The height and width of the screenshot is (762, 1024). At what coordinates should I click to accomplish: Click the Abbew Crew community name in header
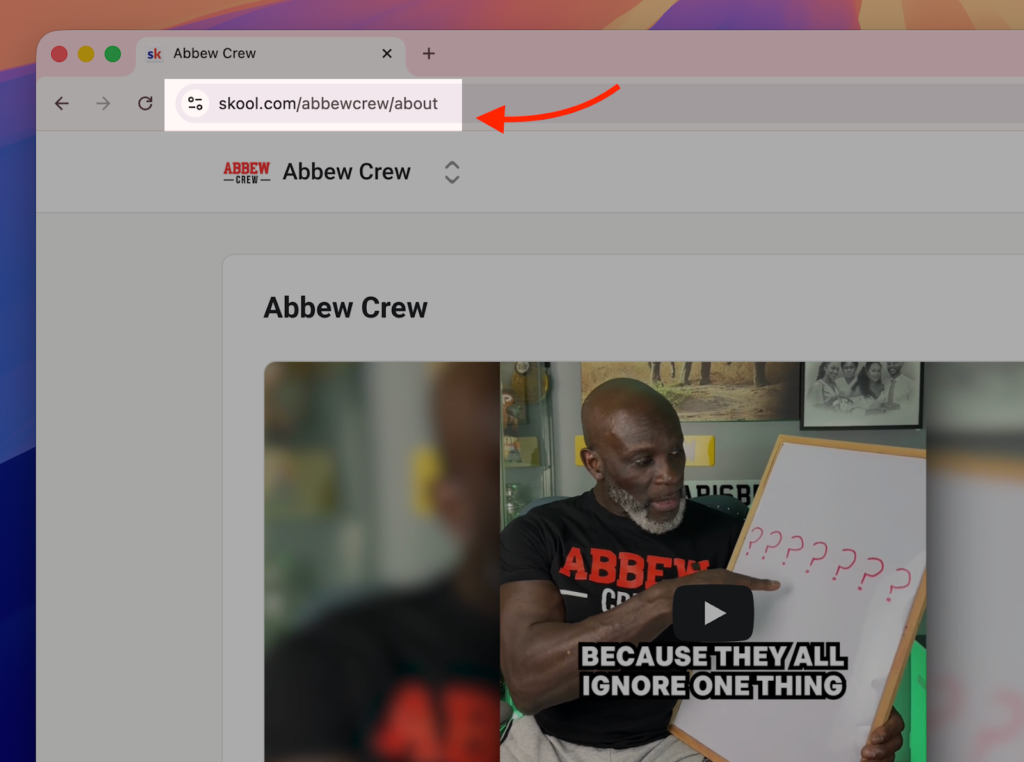tap(346, 171)
